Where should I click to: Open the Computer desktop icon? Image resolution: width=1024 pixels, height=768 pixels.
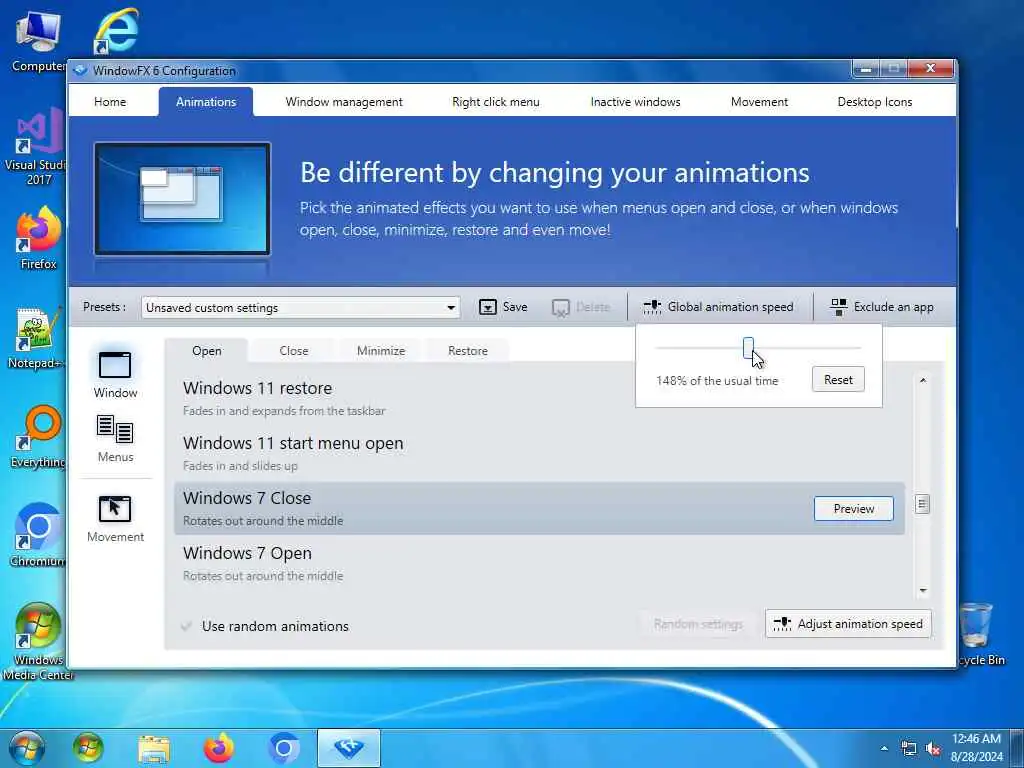(39, 41)
